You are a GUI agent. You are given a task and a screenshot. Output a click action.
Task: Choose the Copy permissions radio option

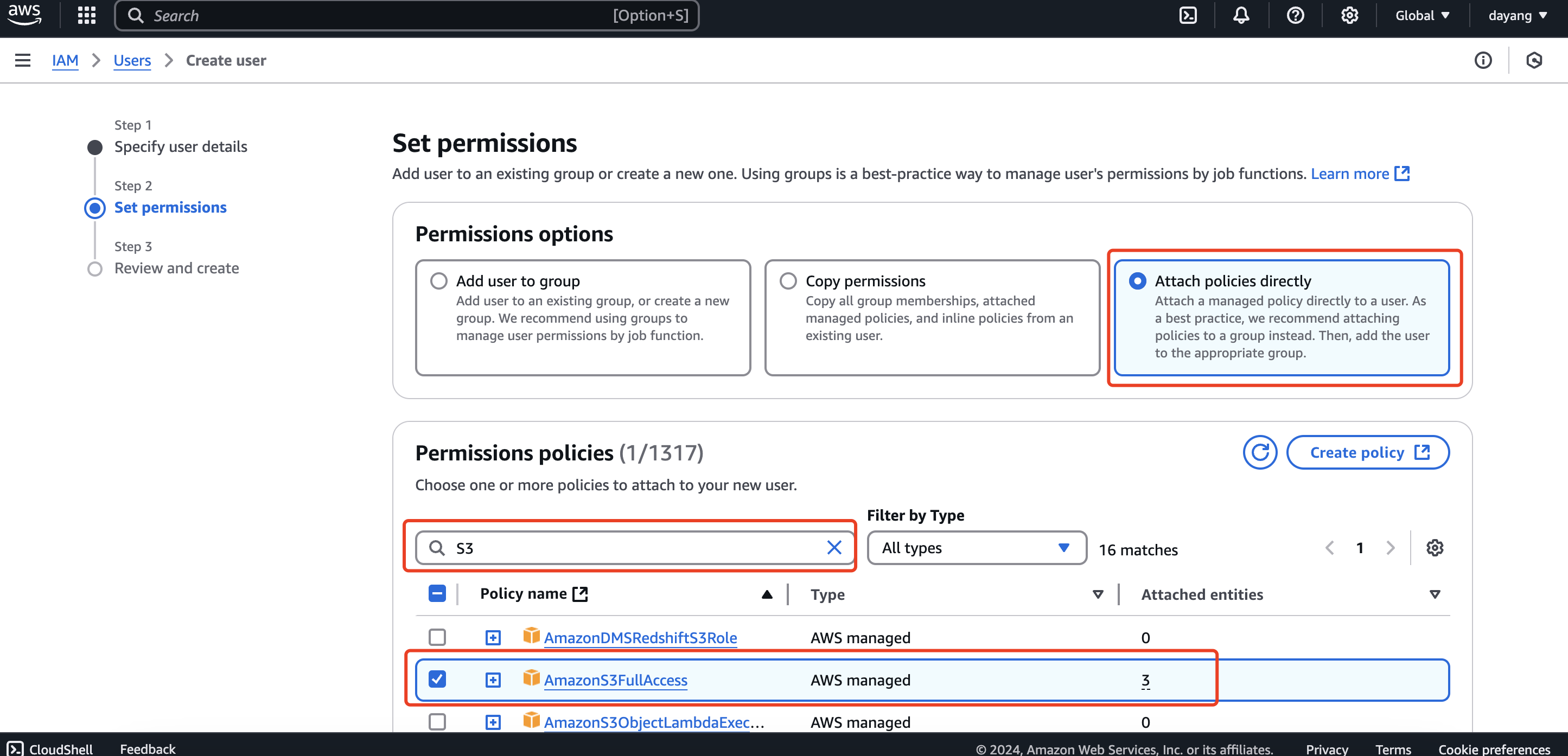click(788, 280)
